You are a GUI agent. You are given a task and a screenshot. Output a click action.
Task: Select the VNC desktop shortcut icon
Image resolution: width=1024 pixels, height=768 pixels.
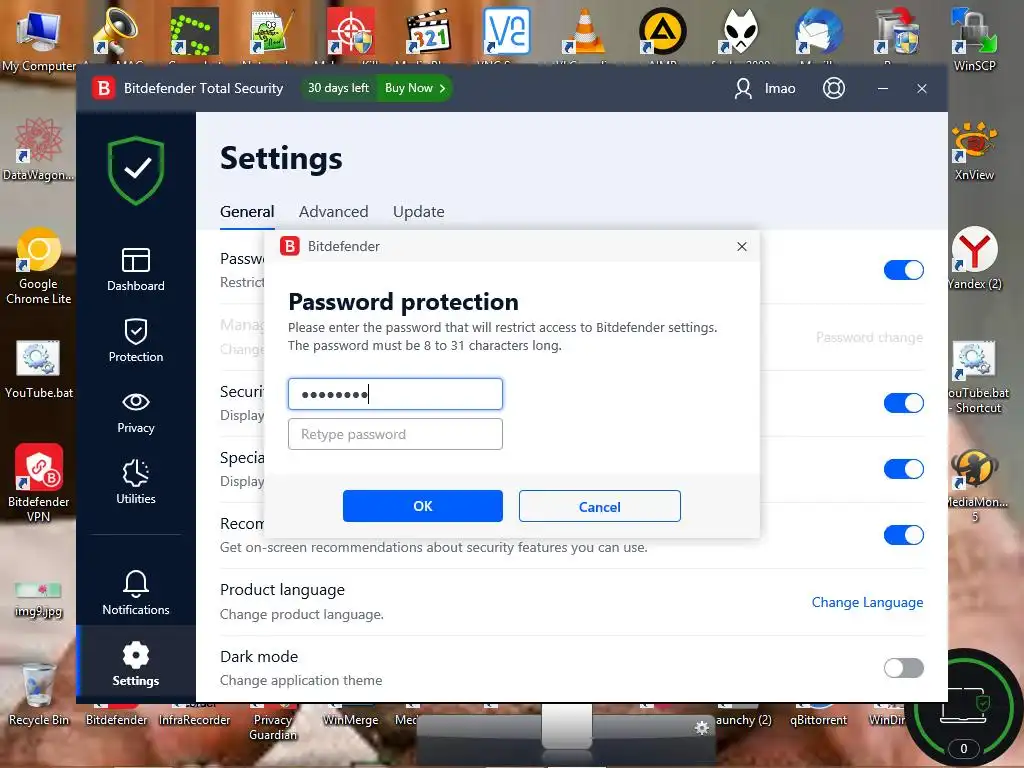[x=506, y=31]
